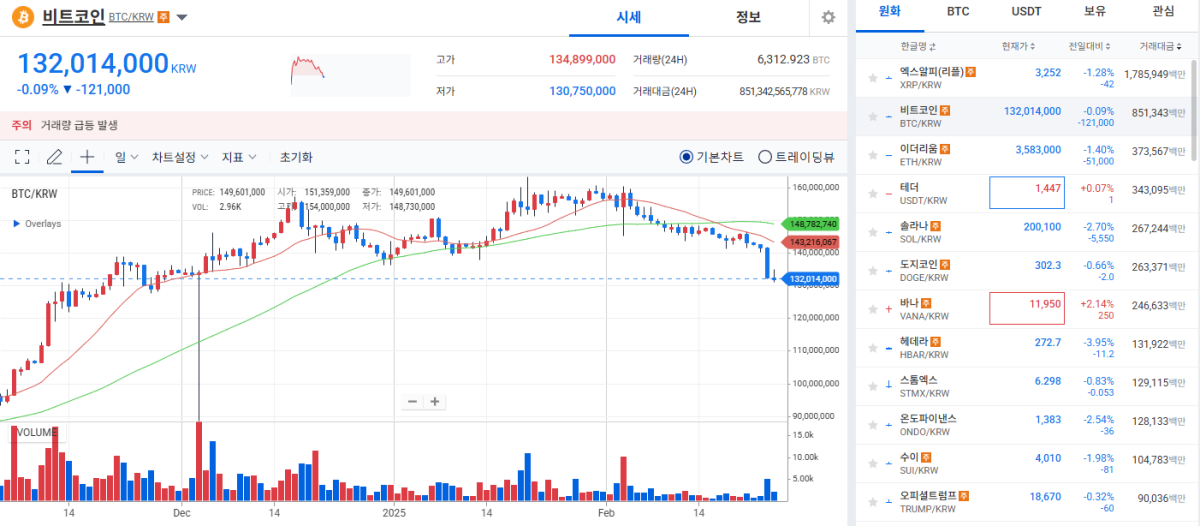This screenshot has height=526, width=1200.
Task: Switch to the 정보 tab
Action: [748, 17]
